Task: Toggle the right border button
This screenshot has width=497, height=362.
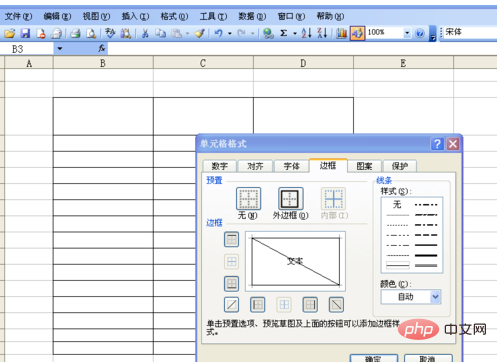Action: pyautogui.click(x=310, y=304)
